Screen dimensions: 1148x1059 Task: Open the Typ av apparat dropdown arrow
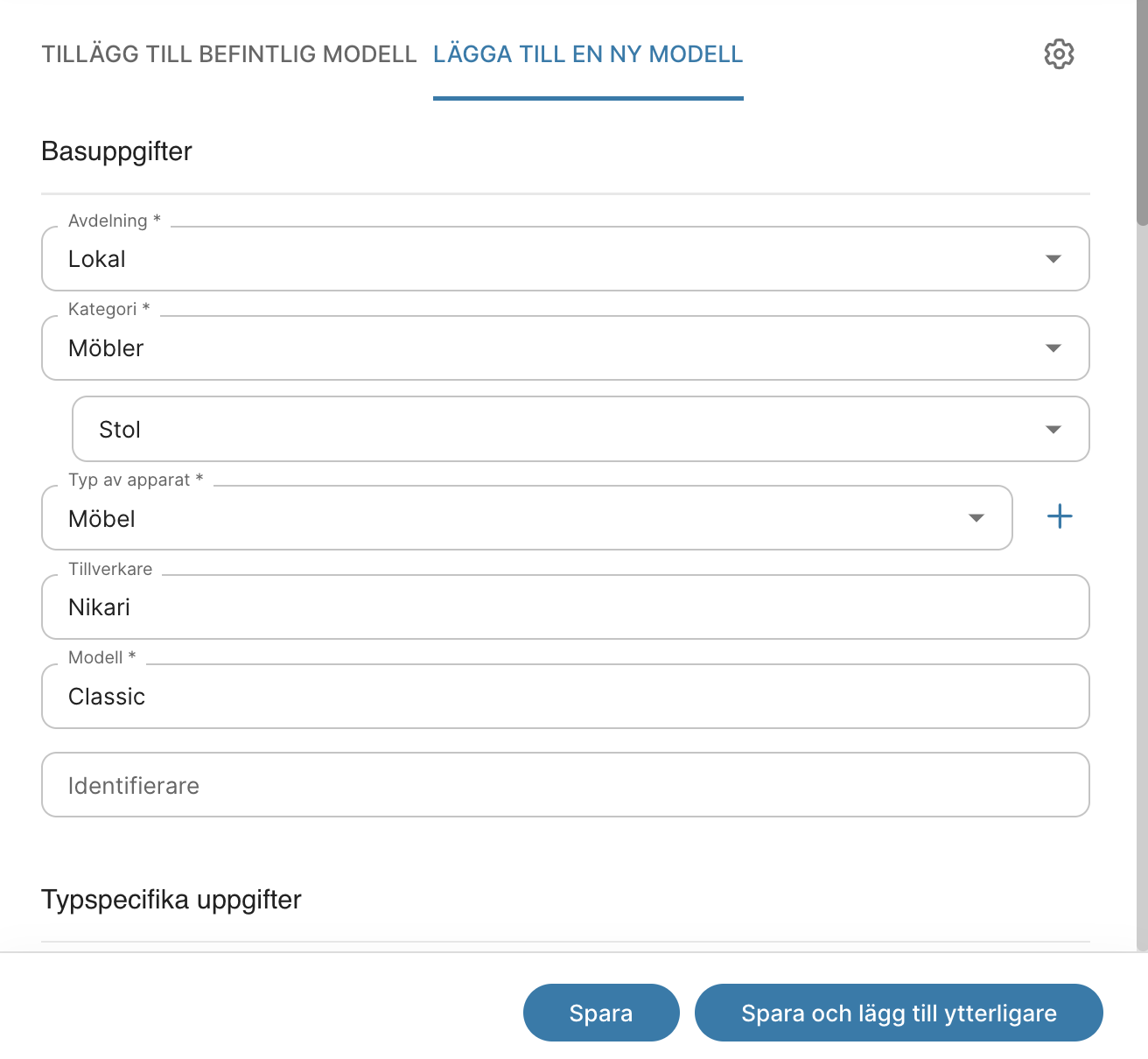(x=976, y=518)
